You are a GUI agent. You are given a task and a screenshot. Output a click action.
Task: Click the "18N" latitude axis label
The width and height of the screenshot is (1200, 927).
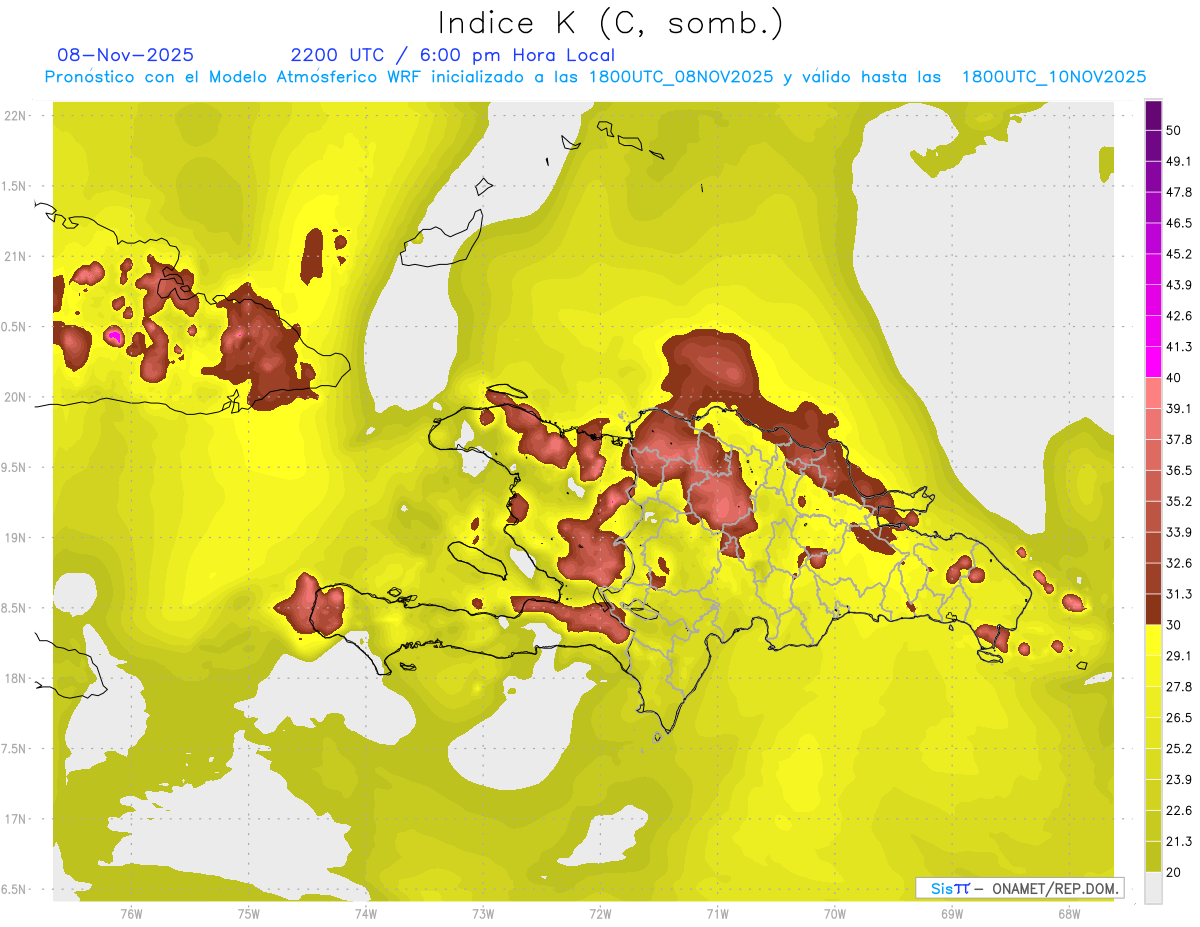click(x=15, y=678)
